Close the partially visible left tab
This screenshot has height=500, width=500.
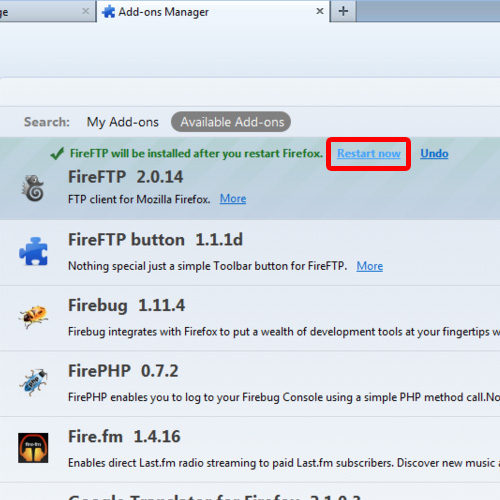point(85,11)
